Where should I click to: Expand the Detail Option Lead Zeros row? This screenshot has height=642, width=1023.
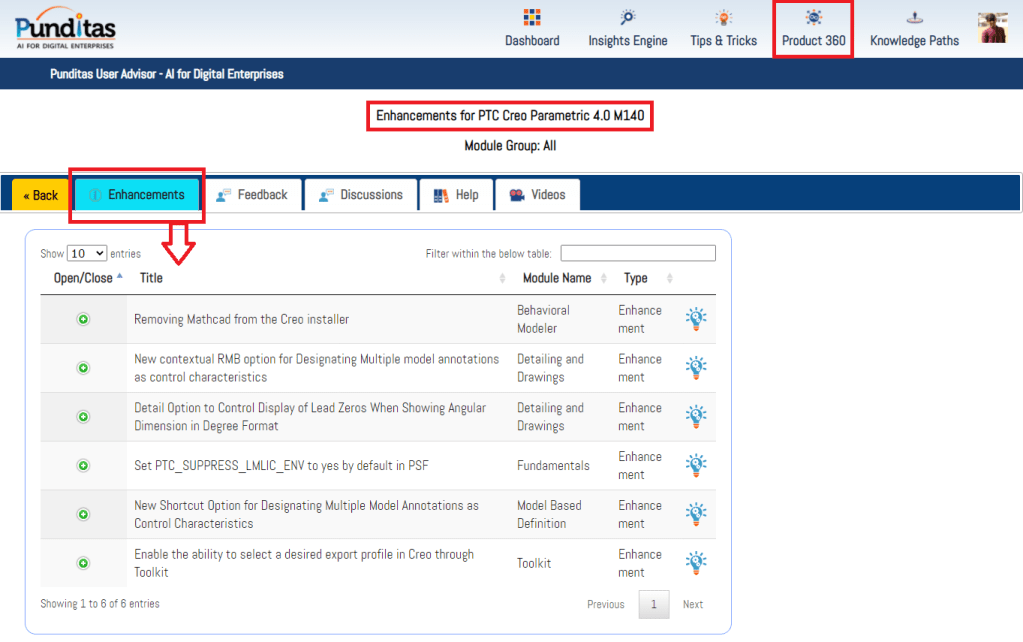84,417
